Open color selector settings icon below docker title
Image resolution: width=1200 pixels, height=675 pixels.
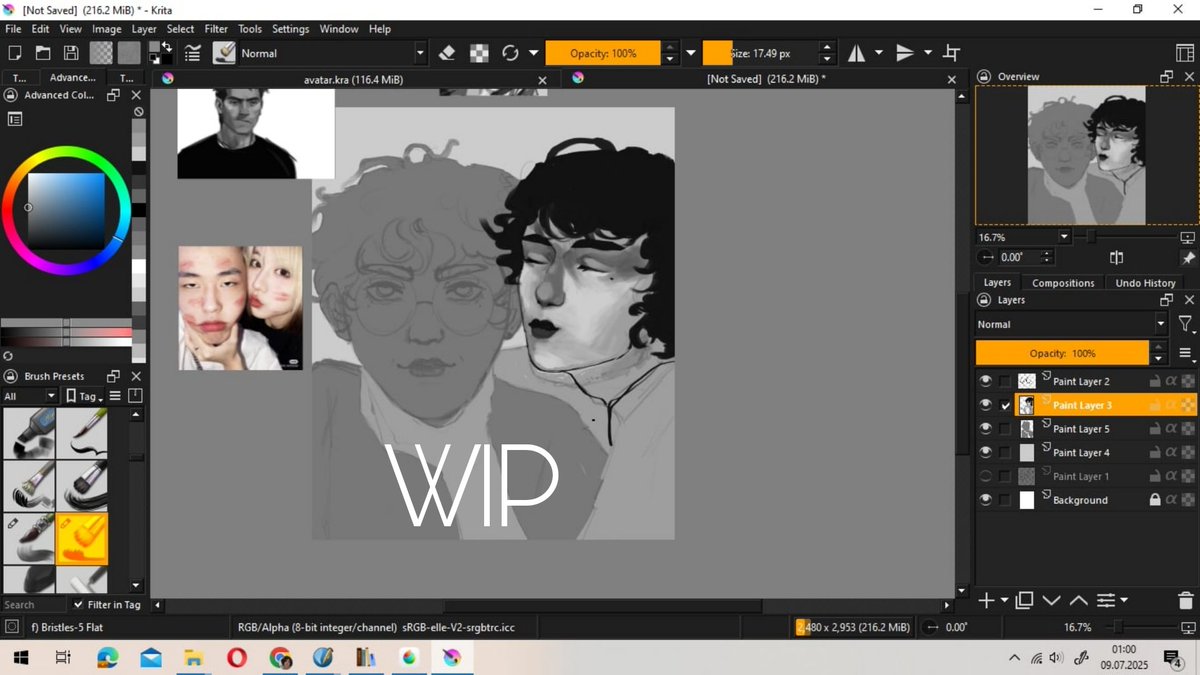pos(15,119)
